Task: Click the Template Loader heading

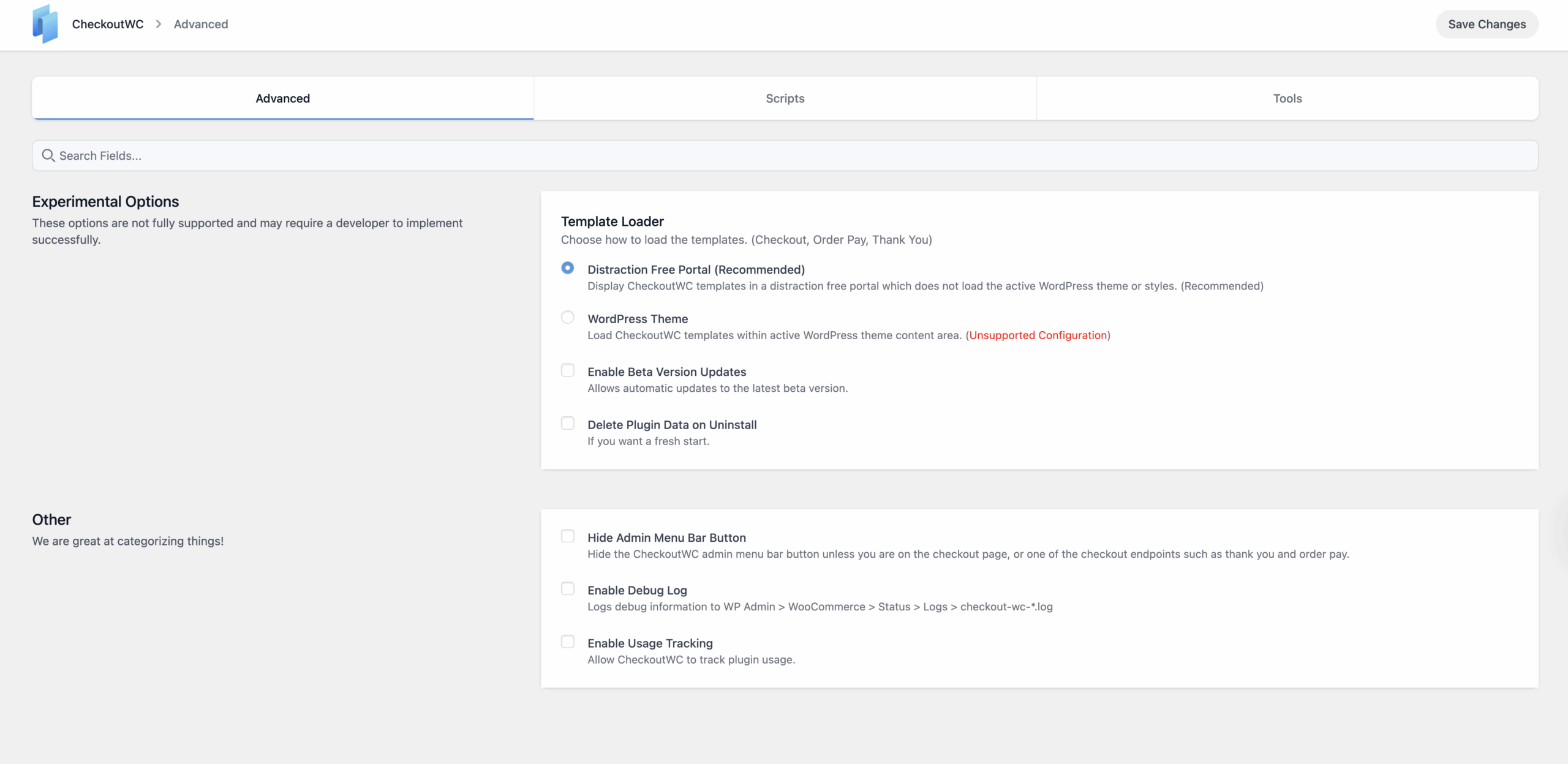Action: 612,222
